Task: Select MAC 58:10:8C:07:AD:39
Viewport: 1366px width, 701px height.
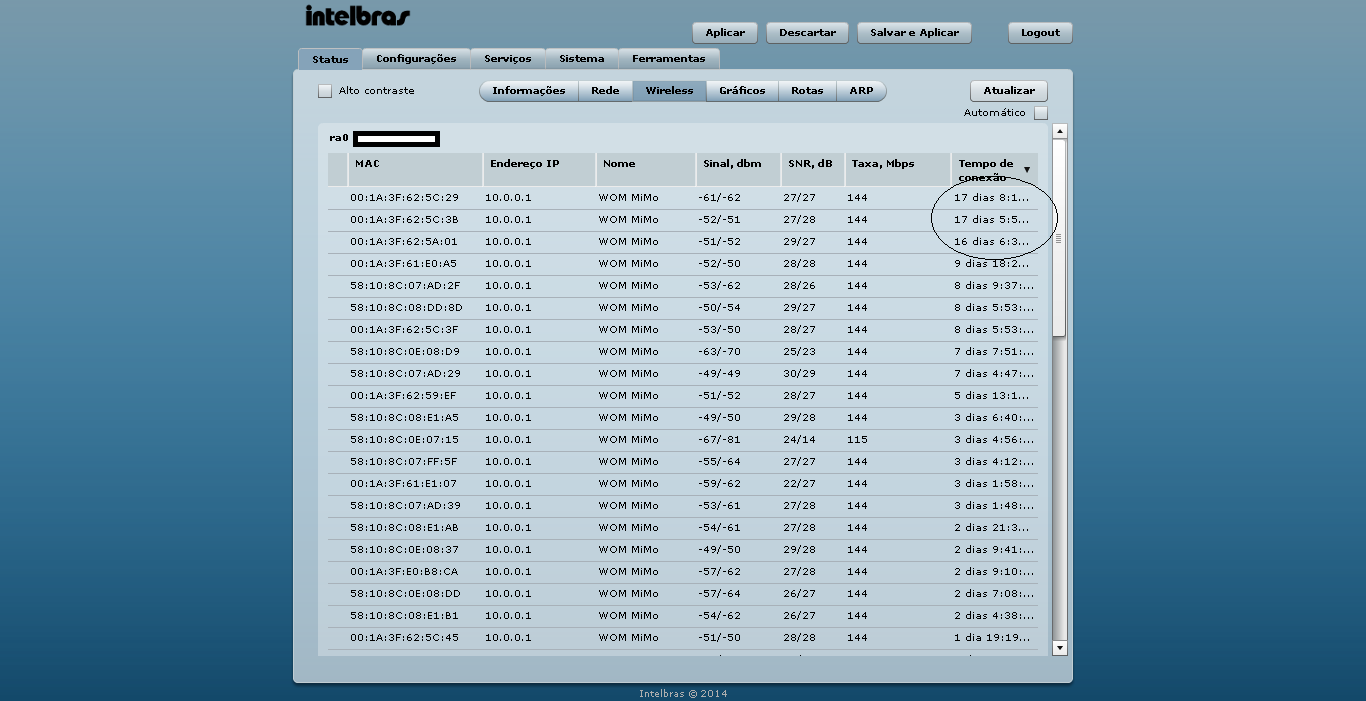Action: click(405, 506)
